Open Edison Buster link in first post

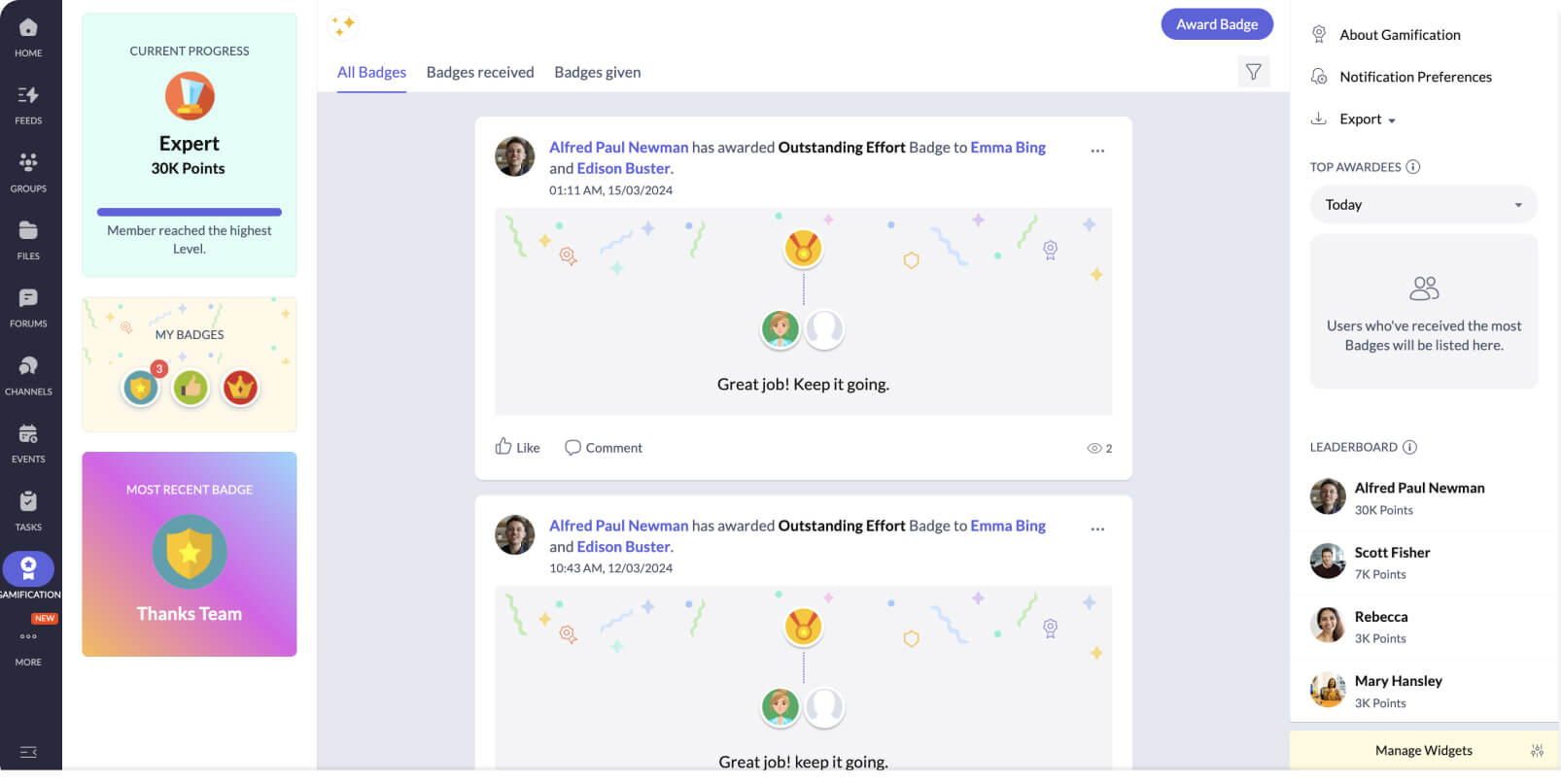(x=623, y=169)
